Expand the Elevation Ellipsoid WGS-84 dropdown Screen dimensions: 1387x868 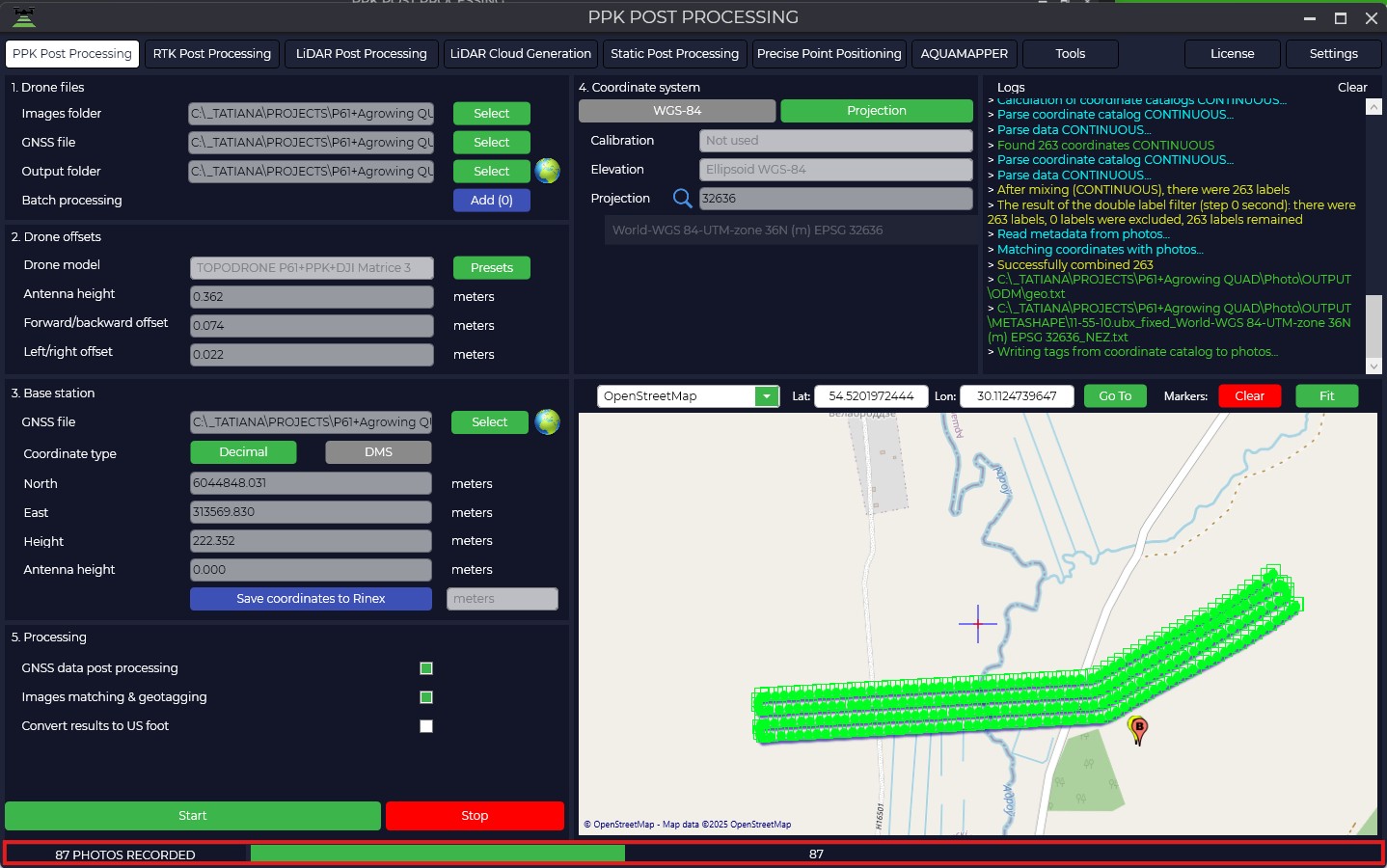[835, 170]
